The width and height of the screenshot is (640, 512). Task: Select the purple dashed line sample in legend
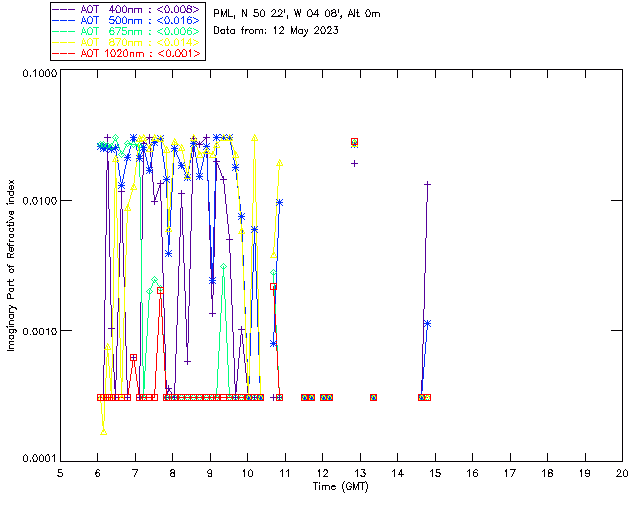pyautogui.click(x=64, y=9)
